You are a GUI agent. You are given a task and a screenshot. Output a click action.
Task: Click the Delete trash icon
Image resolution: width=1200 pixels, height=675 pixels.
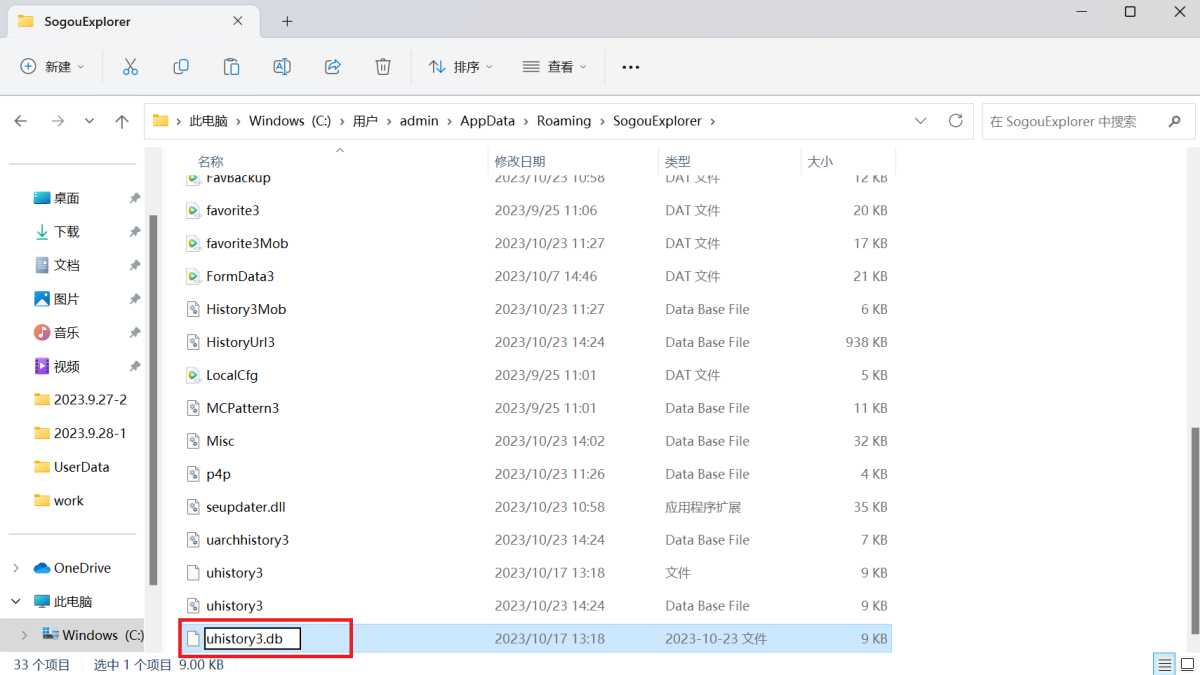click(383, 67)
